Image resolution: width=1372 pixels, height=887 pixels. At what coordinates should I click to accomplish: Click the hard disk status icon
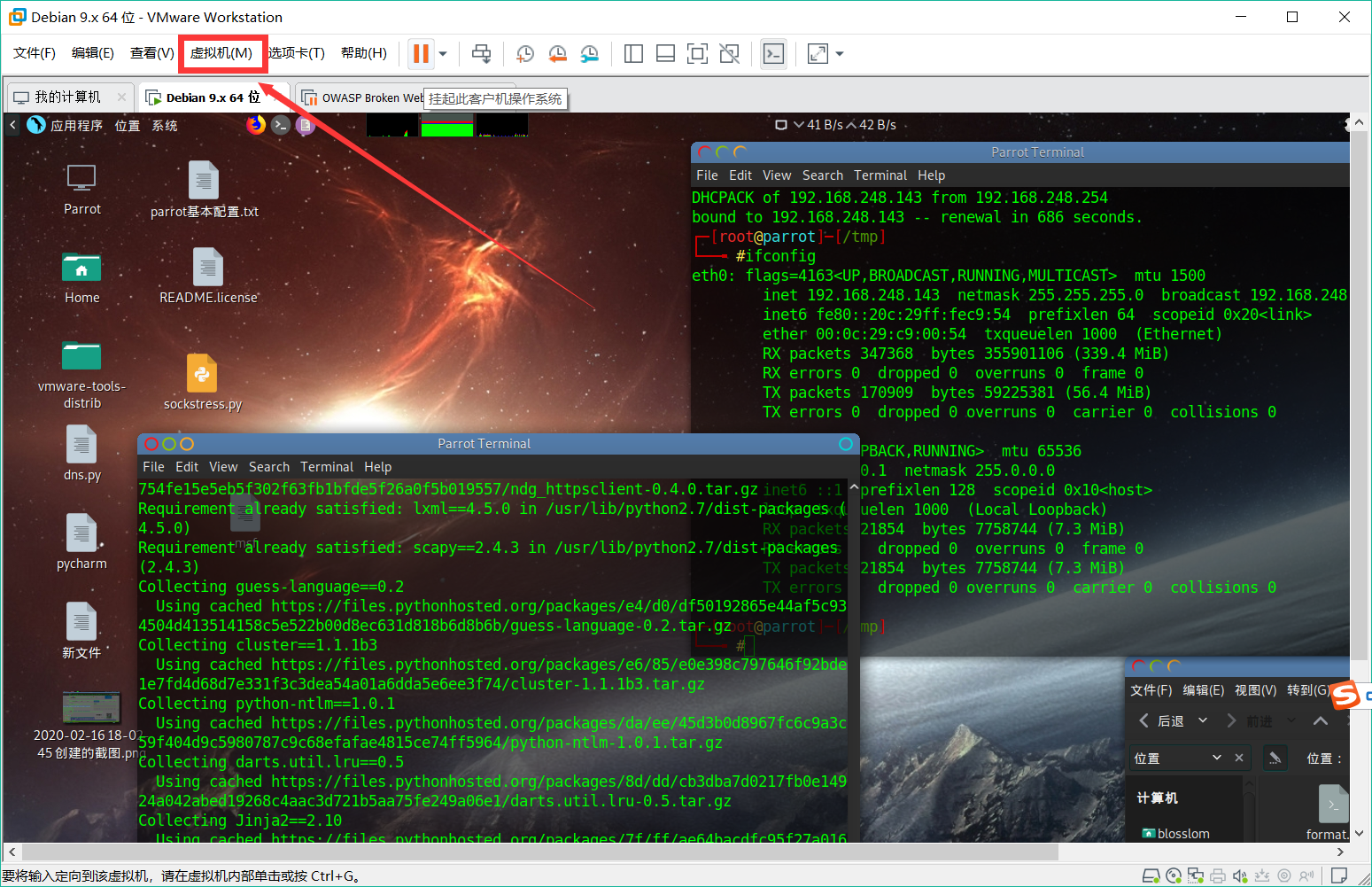pyautogui.click(x=1151, y=875)
